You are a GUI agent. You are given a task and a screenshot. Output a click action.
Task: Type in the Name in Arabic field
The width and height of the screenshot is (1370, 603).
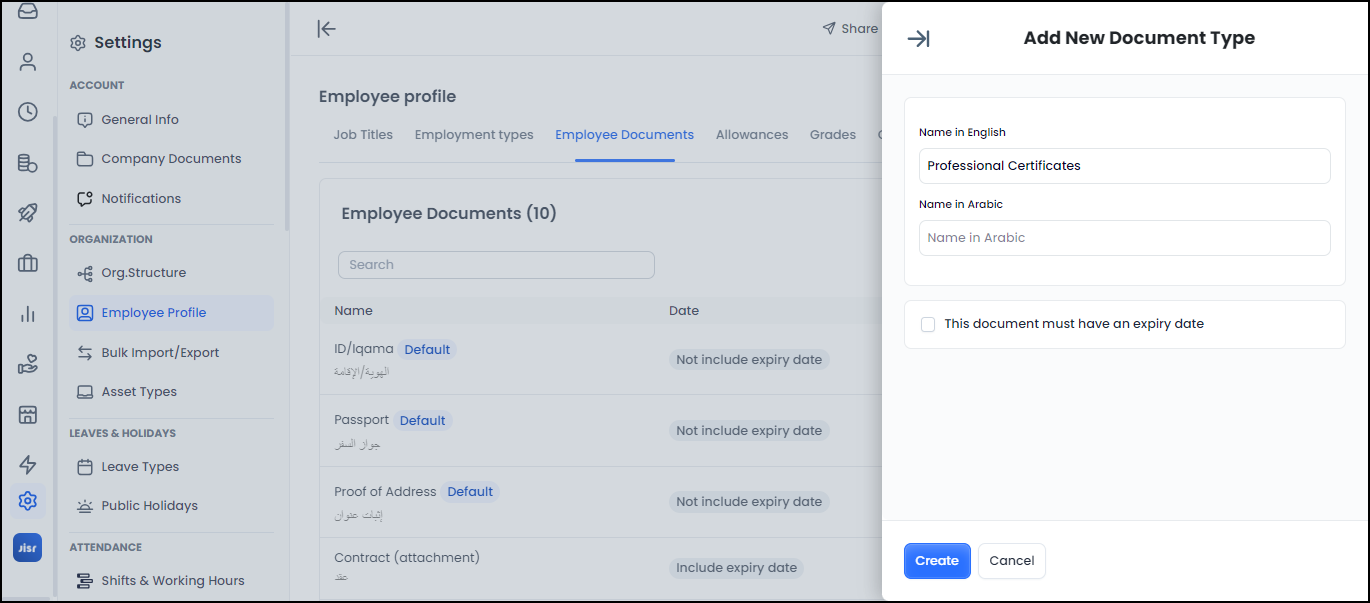[x=1123, y=238]
